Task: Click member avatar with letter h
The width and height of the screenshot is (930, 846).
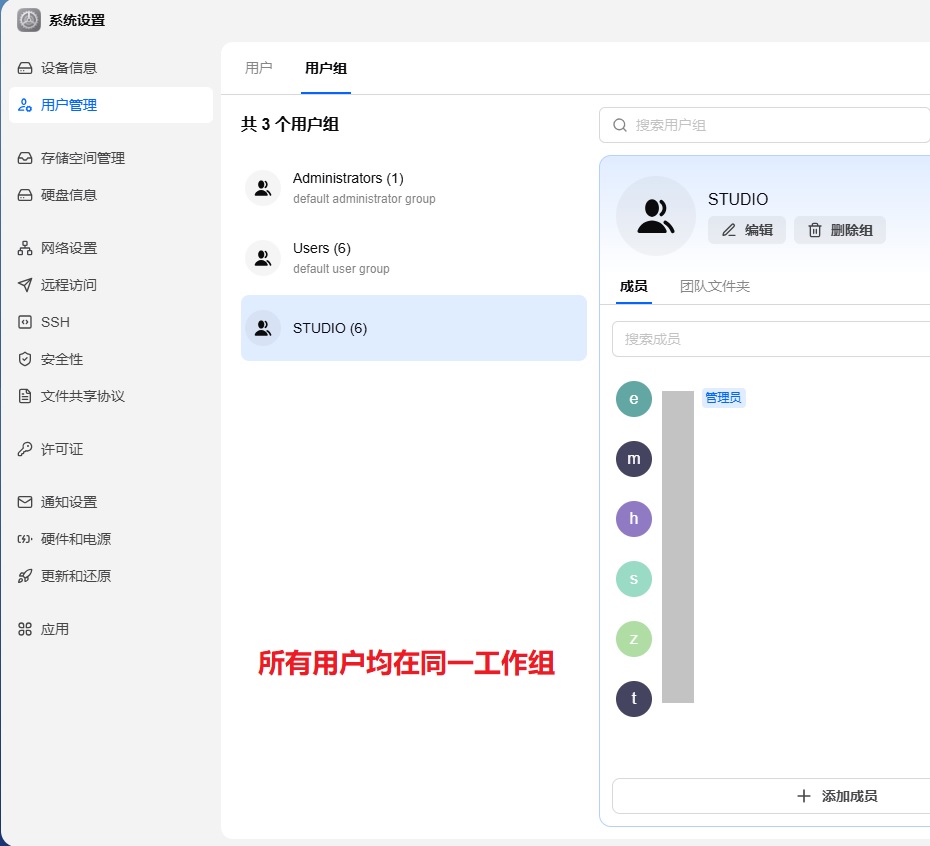Action: coord(633,519)
